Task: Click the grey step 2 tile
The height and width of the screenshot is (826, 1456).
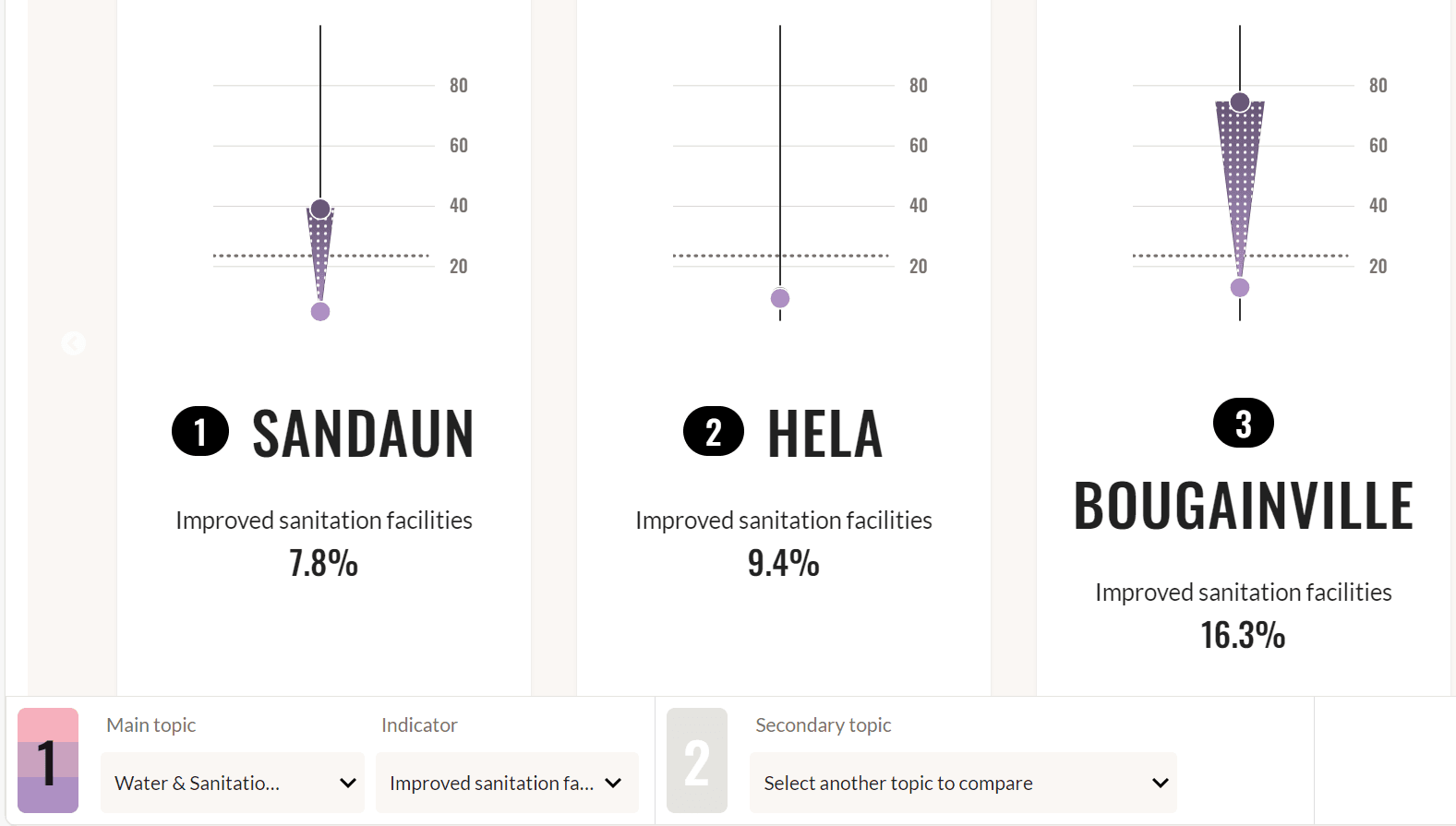Action: (697, 760)
